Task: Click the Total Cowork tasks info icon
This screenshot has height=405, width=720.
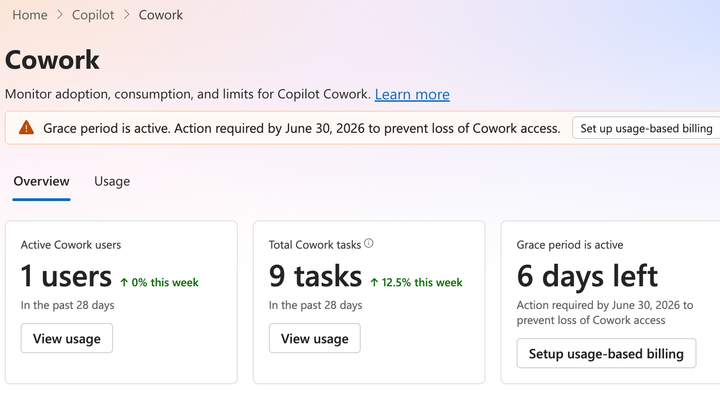Action: (369, 243)
